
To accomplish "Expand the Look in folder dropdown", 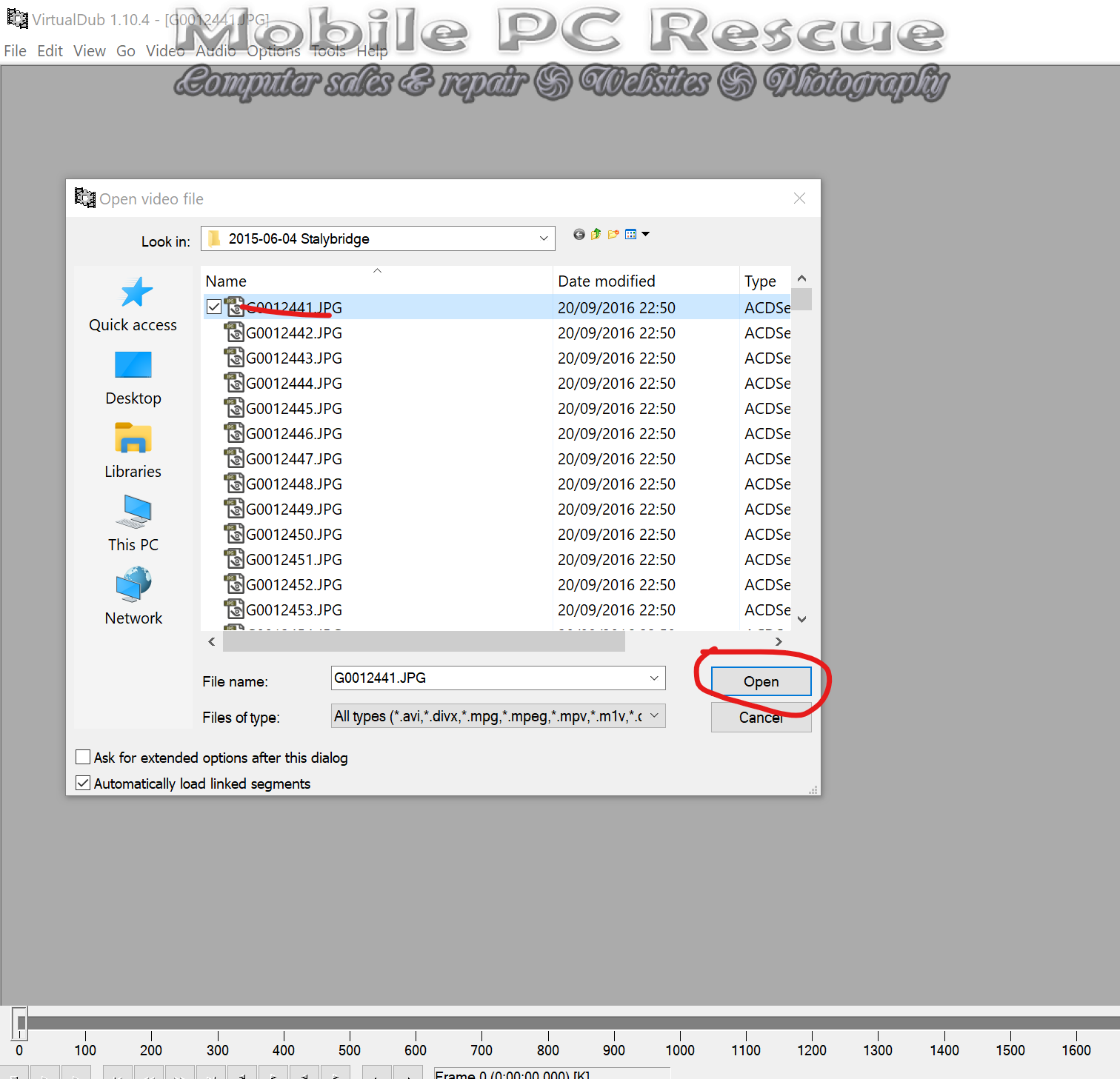I will [544, 238].
